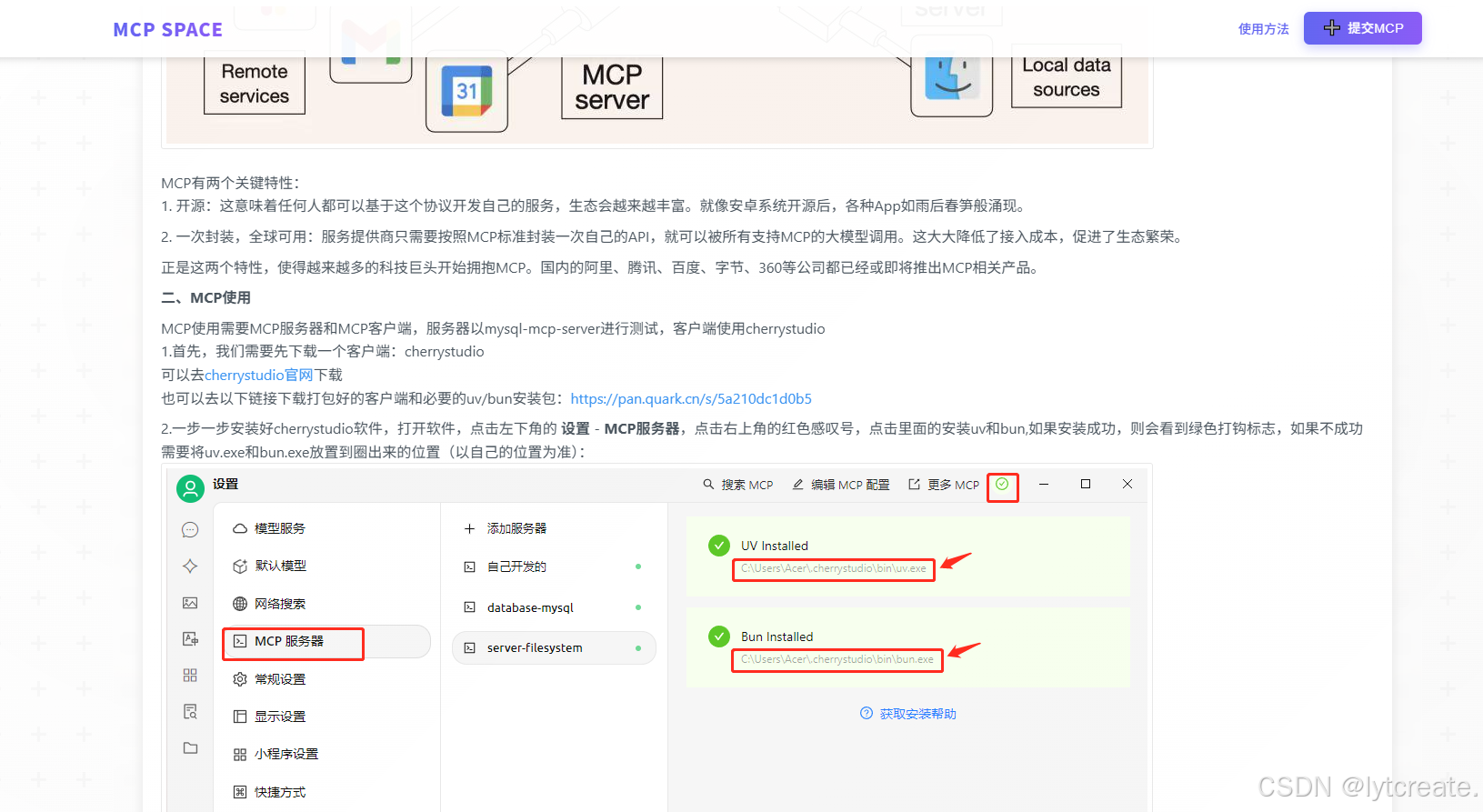
Task: Click the 二、MCP使用 section heading
Action: click(205, 297)
